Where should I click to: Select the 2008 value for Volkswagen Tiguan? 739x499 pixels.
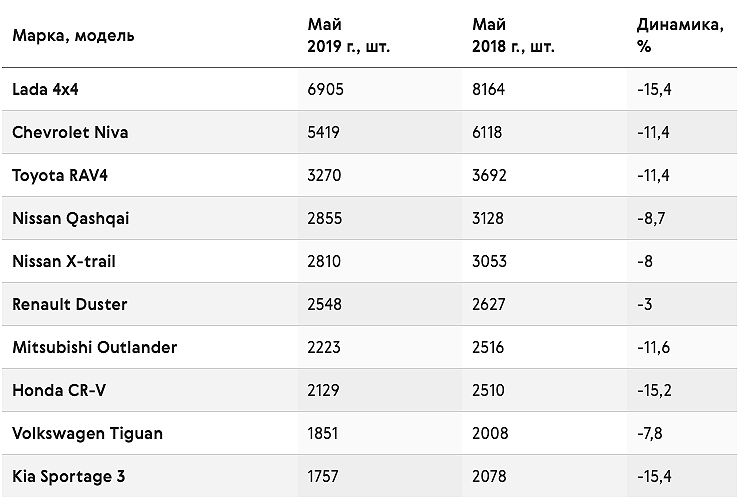click(x=490, y=434)
